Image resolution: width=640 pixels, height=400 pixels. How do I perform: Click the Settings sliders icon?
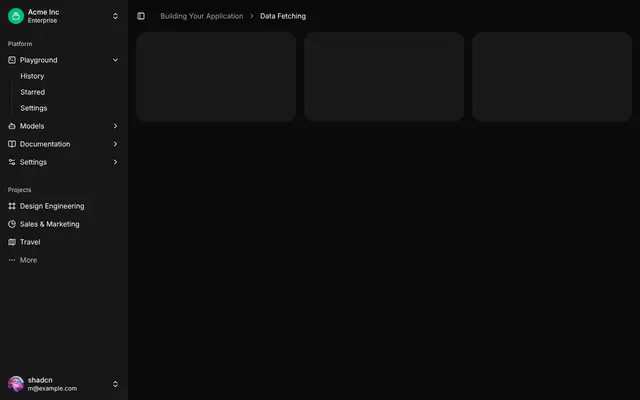12,162
